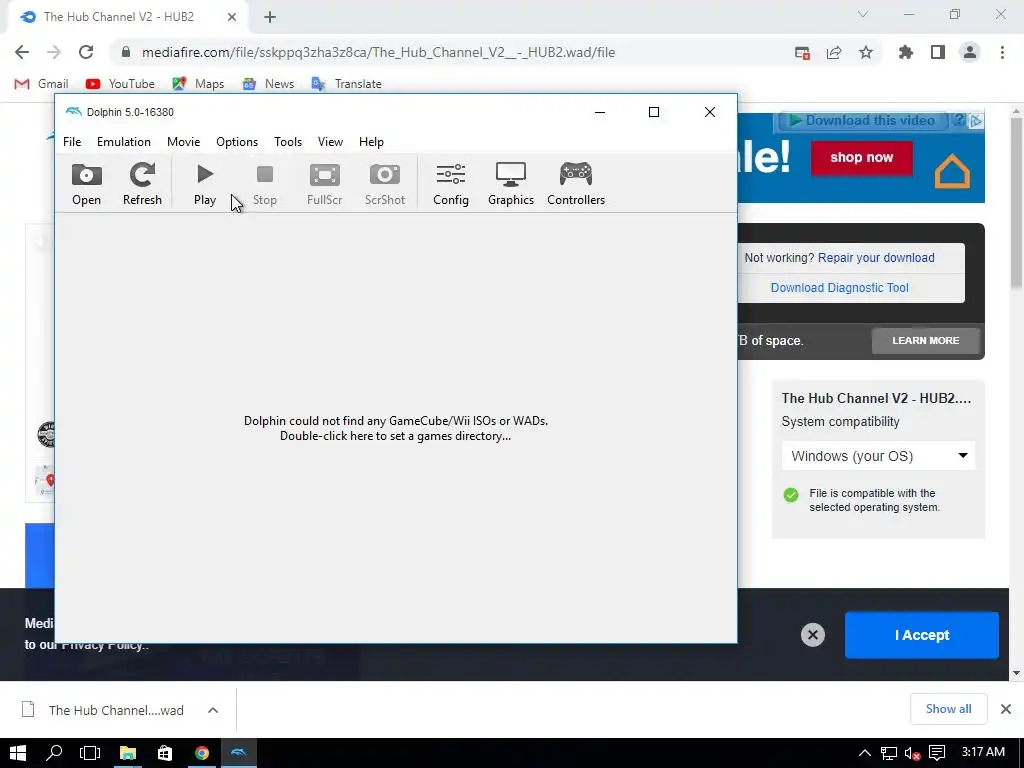
Task: Open Dolphin Graphics settings
Action: [511, 184]
